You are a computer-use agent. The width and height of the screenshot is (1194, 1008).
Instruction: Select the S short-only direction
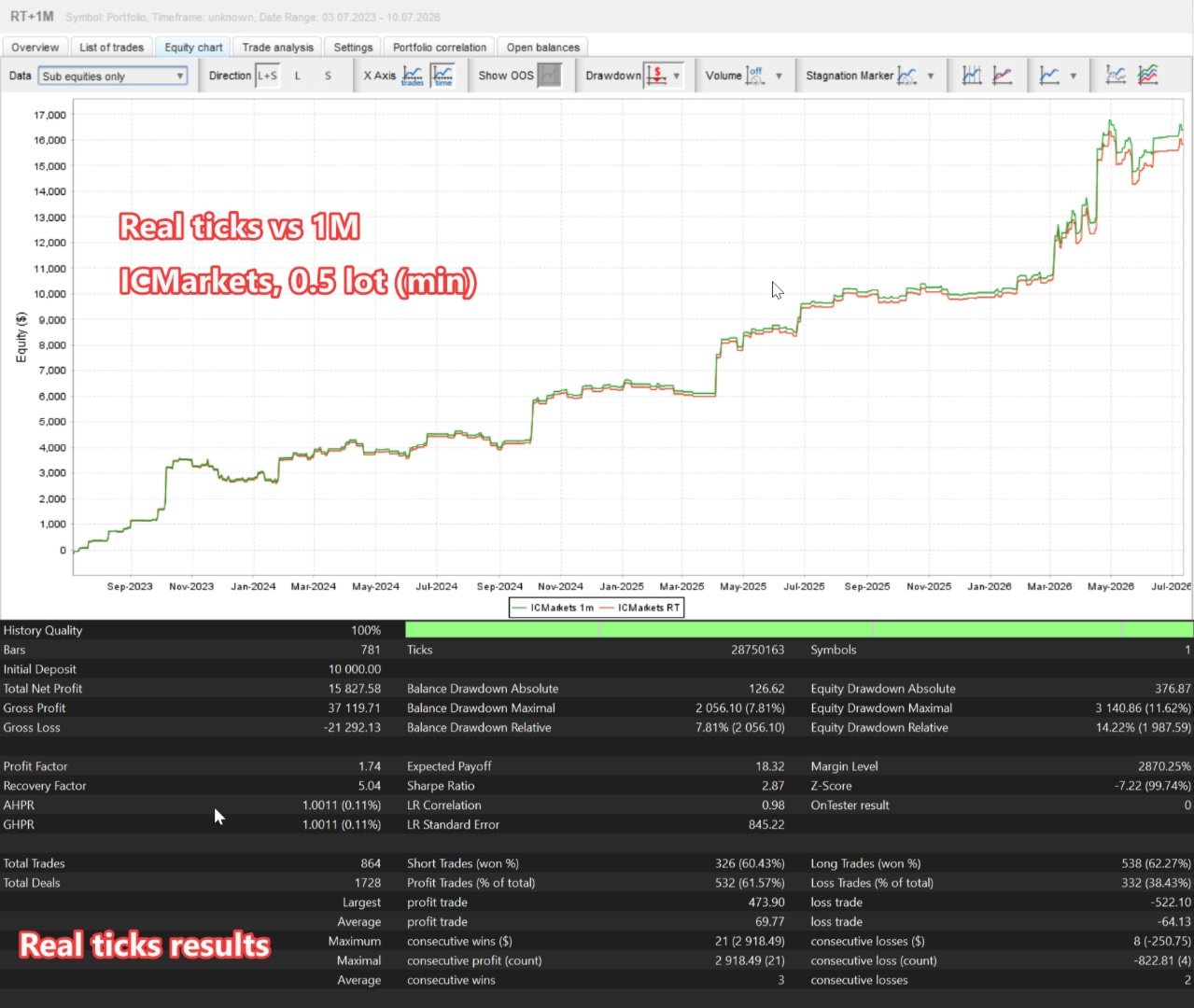[328, 76]
